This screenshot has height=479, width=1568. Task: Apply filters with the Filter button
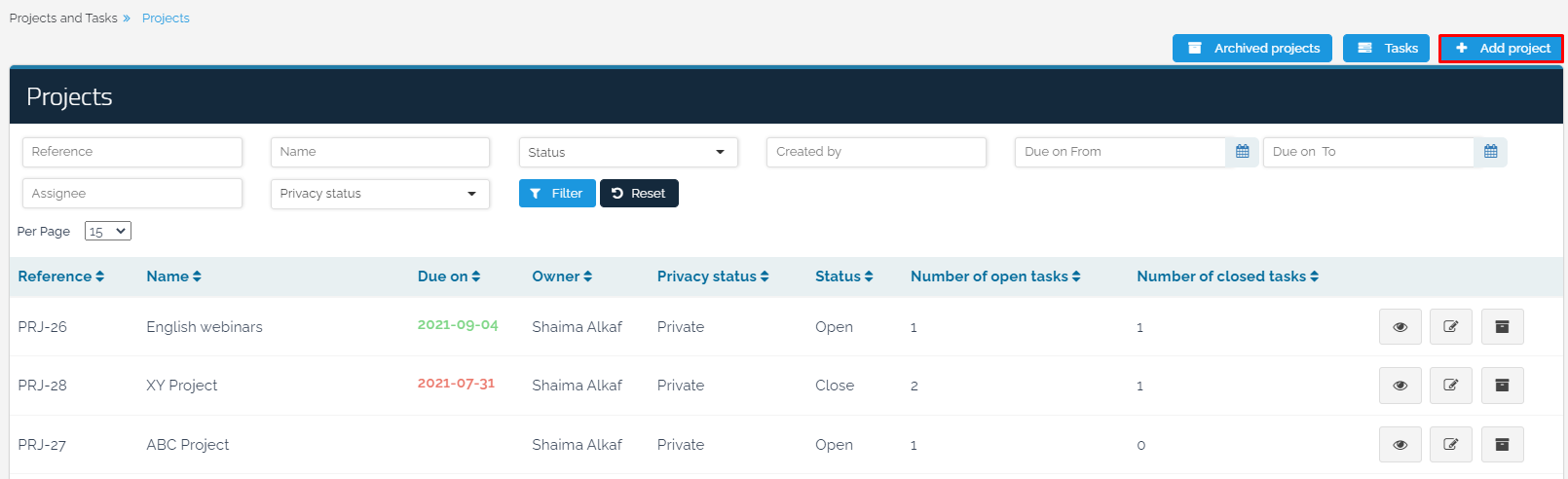[556, 194]
